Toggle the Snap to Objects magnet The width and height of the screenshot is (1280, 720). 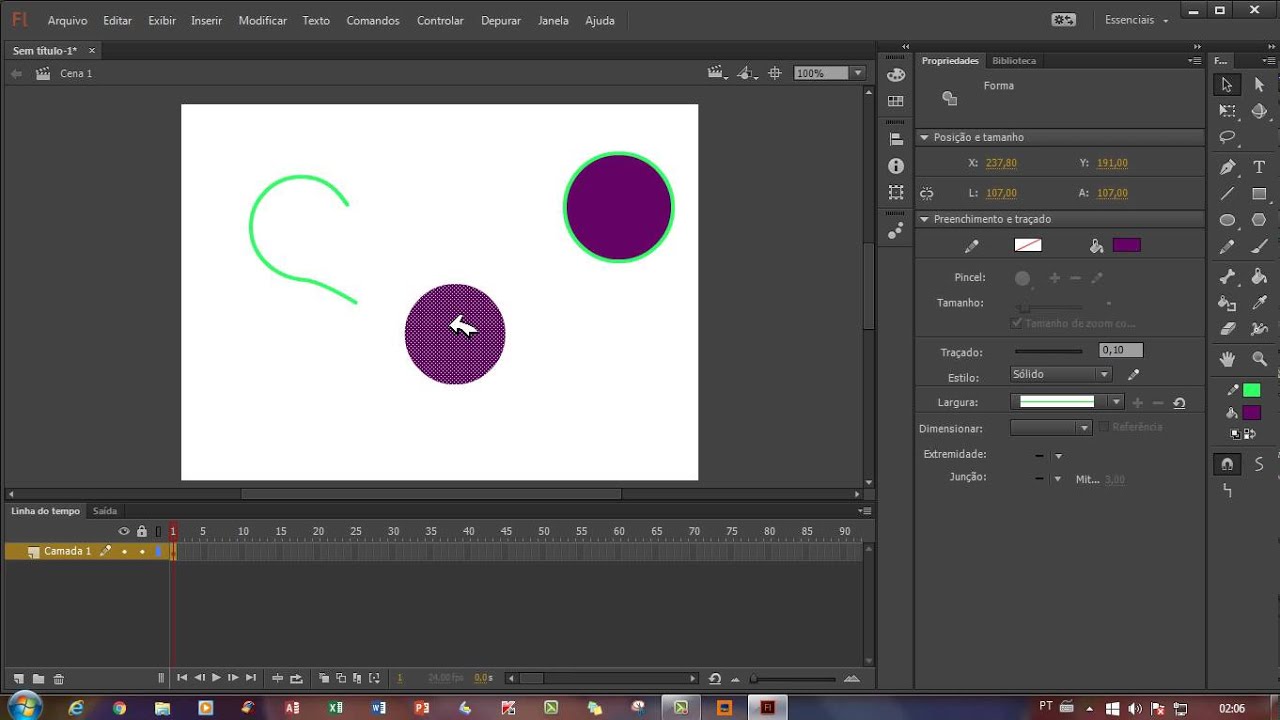pos(1227,464)
